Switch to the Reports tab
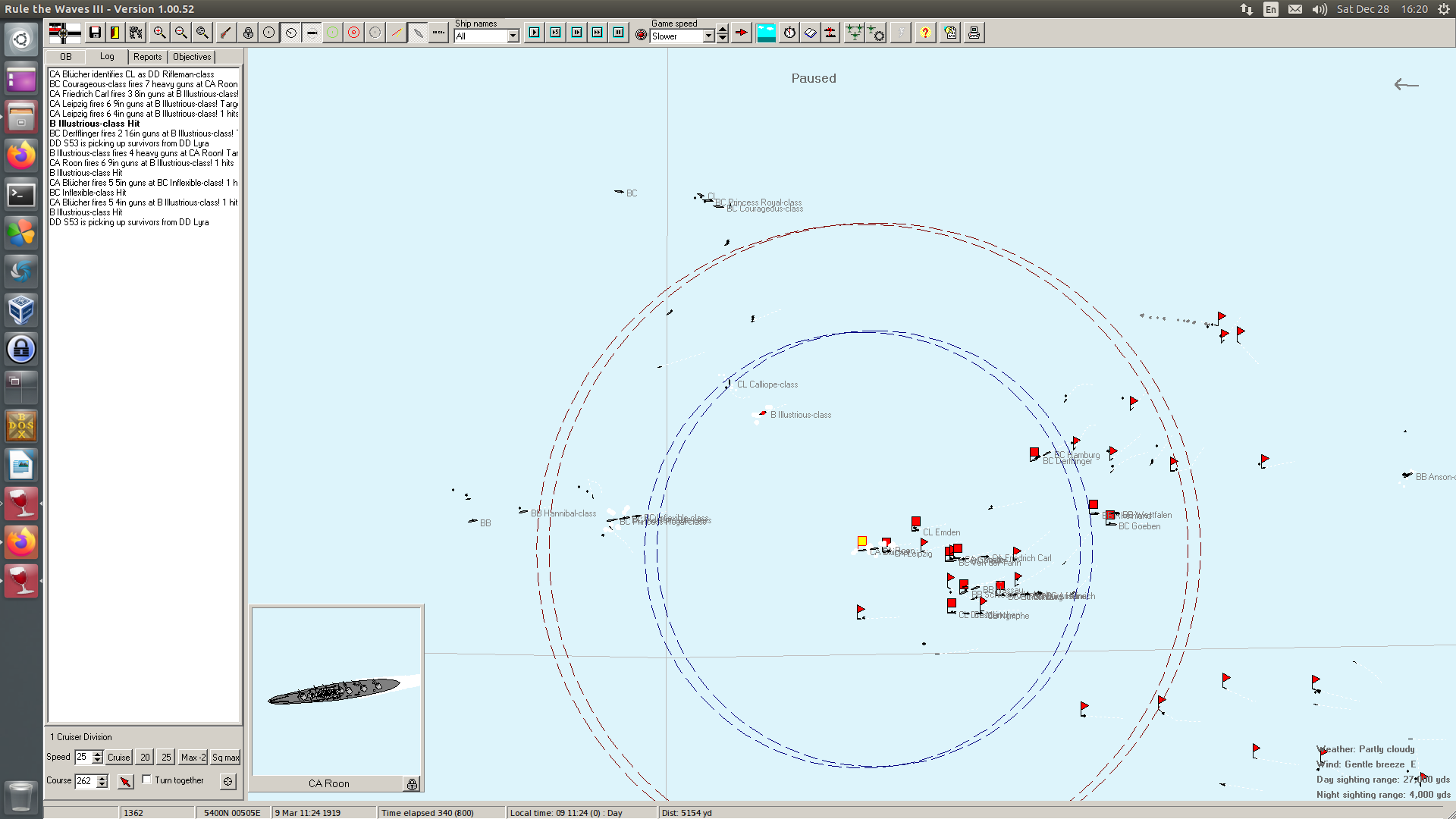1456x819 pixels. [147, 57]
